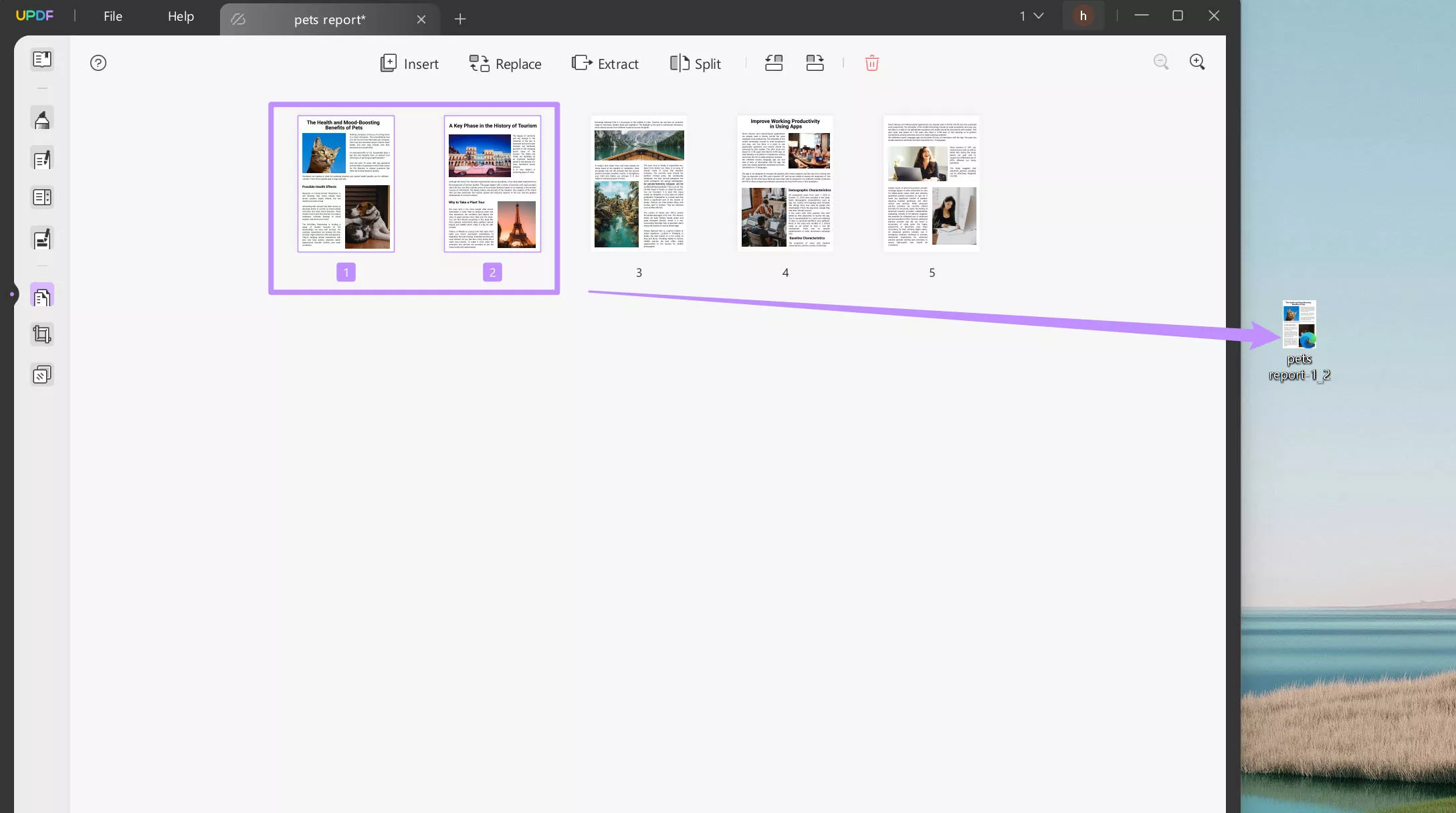Open the Reader mode sidebar icon
Image resolution: width=1456 pixels, height=813 pixels.
[x=42, y=60]
